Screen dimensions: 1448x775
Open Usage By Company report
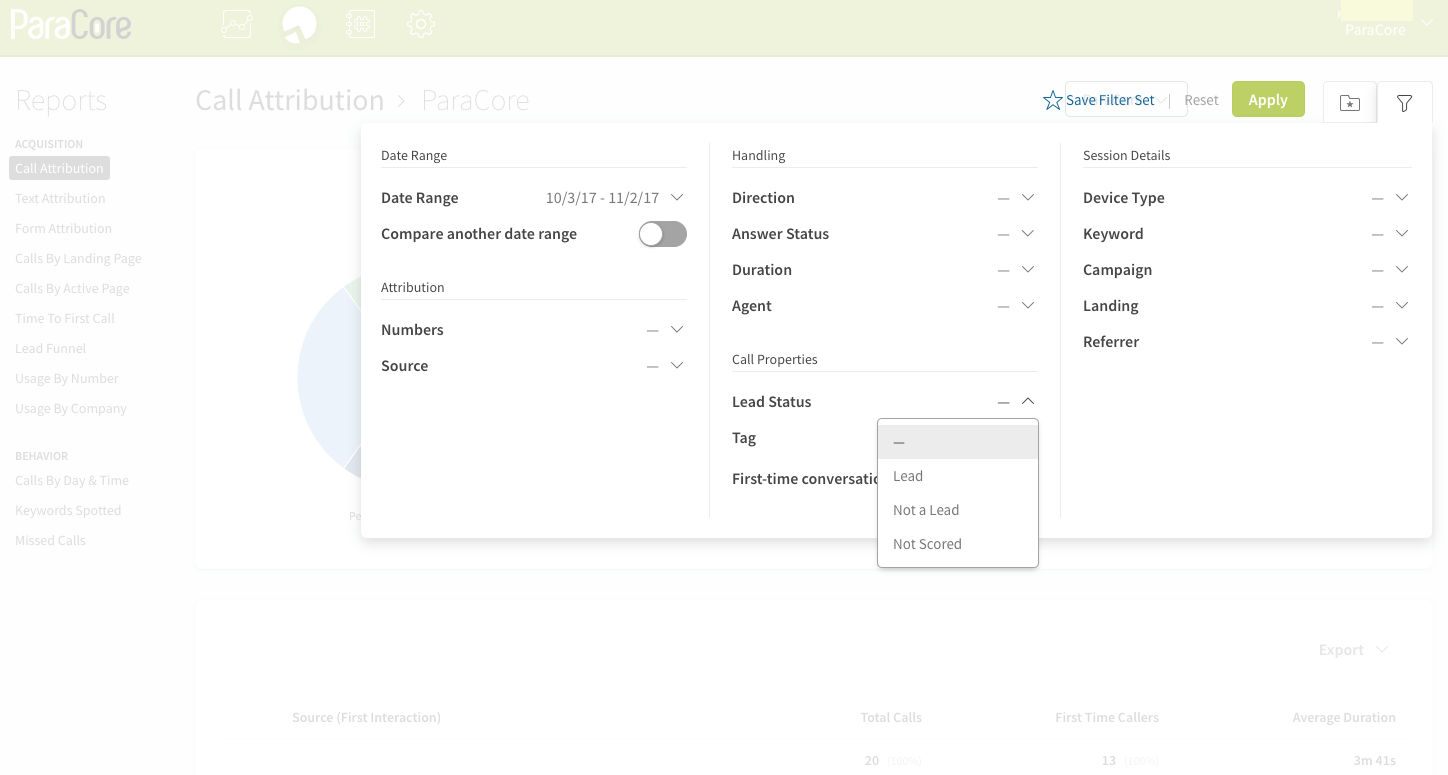point(71,408)
